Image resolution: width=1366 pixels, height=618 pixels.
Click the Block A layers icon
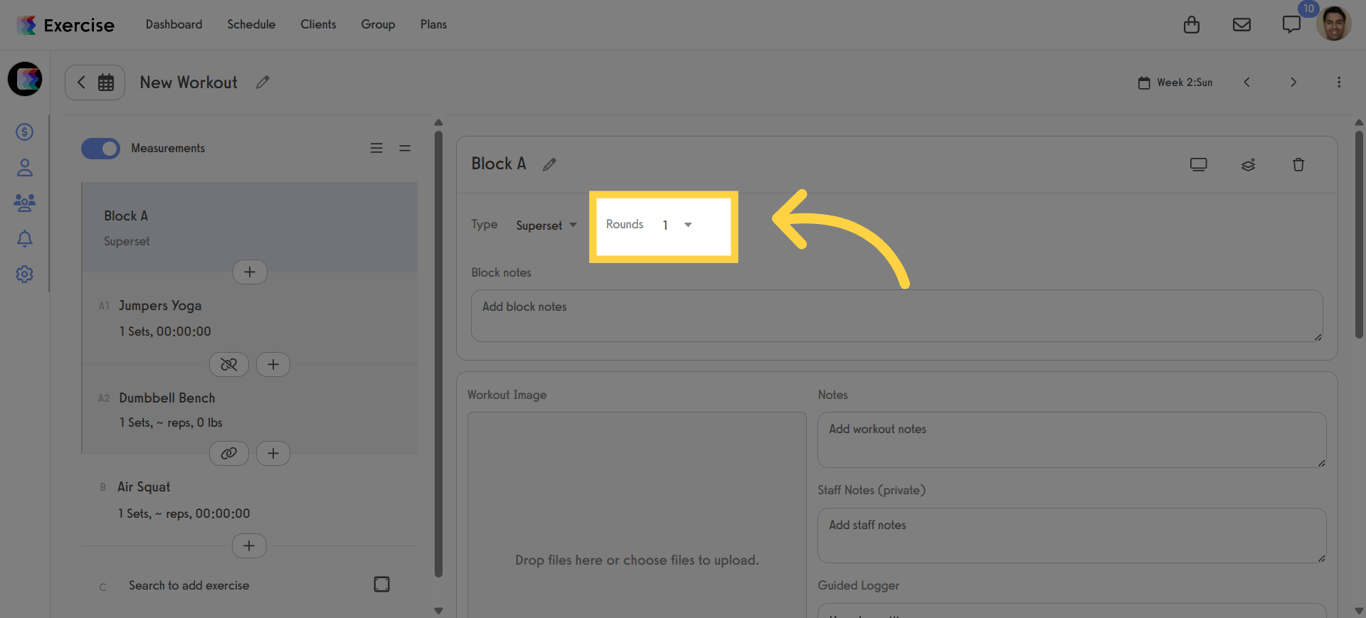point(1248,164)
